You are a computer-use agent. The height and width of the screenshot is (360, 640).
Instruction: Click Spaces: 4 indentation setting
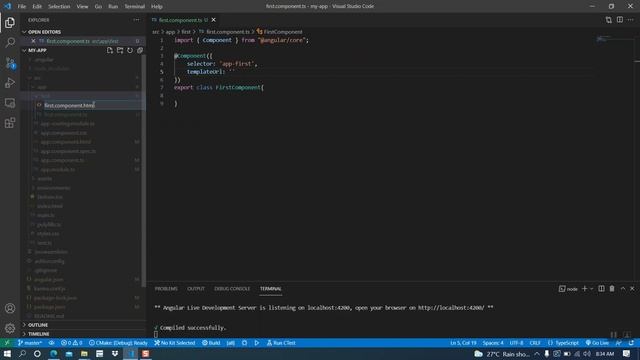coord(493,343)
